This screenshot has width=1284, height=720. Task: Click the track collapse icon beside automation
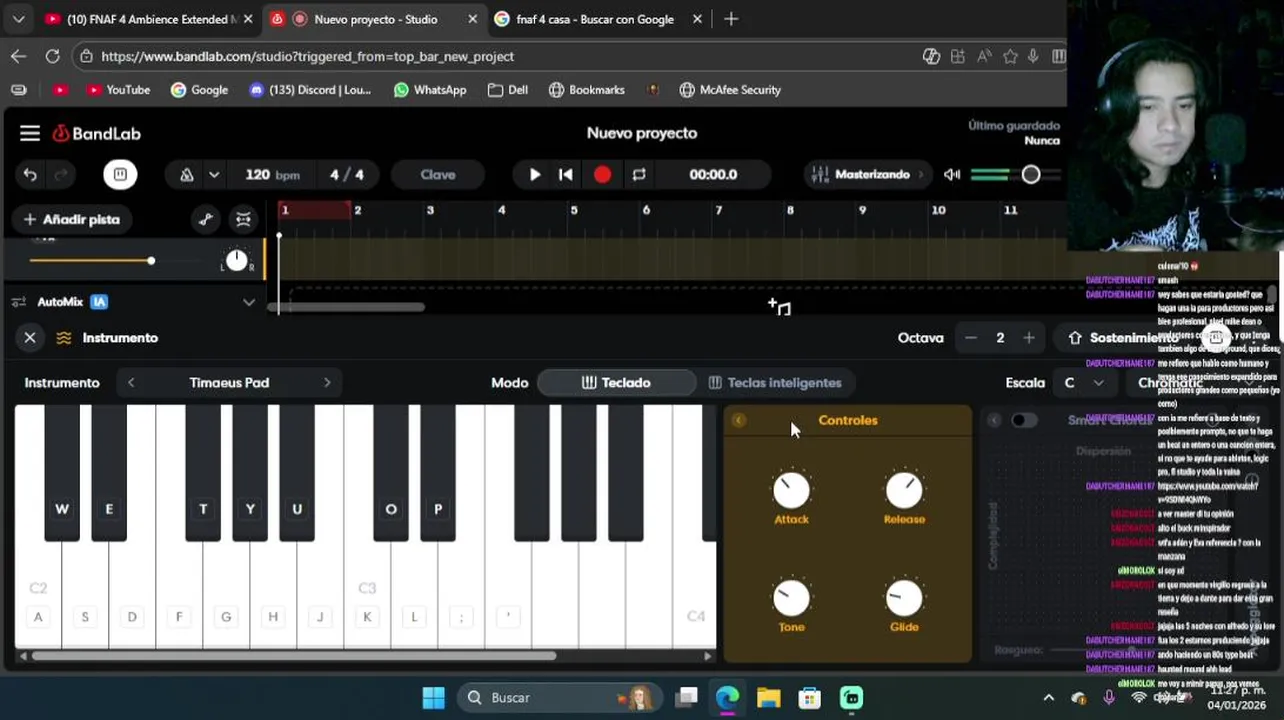(243, 220)
